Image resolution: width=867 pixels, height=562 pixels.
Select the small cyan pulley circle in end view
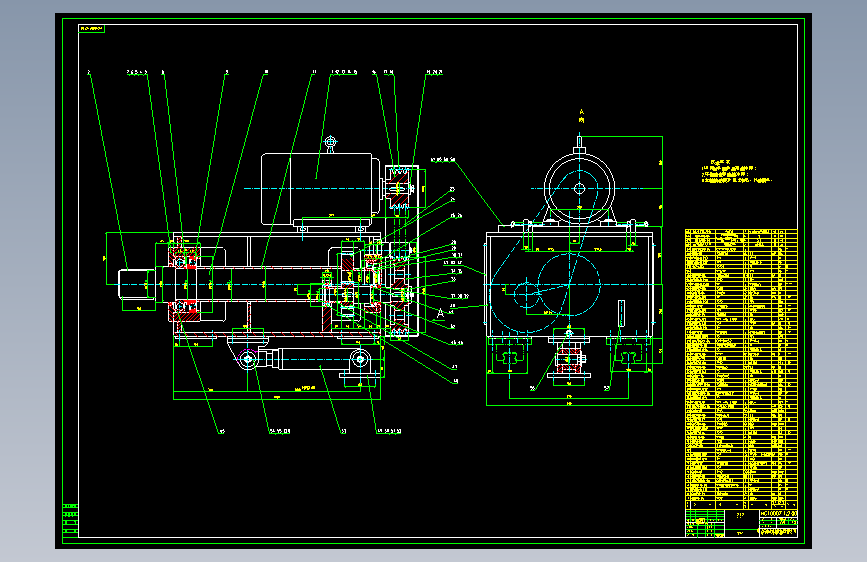526,294
